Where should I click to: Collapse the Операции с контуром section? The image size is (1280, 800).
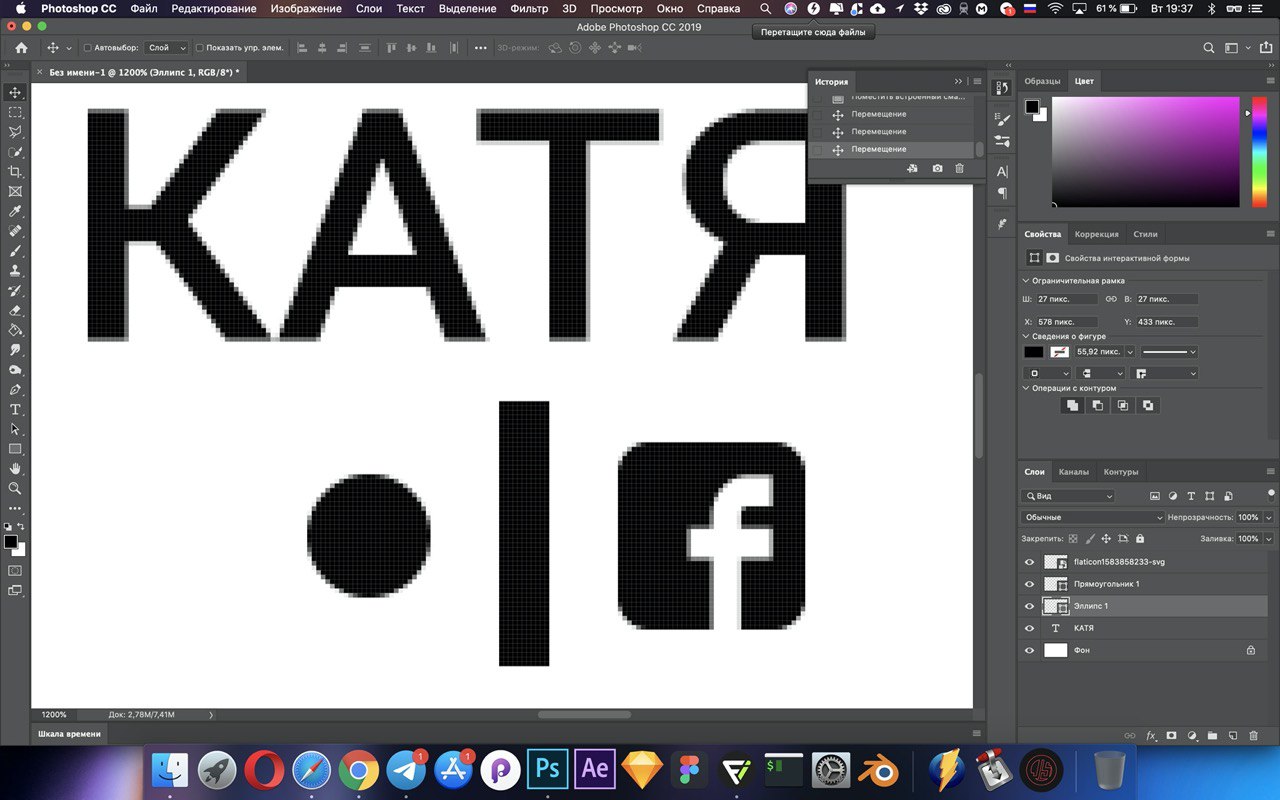coord(1026,388)
